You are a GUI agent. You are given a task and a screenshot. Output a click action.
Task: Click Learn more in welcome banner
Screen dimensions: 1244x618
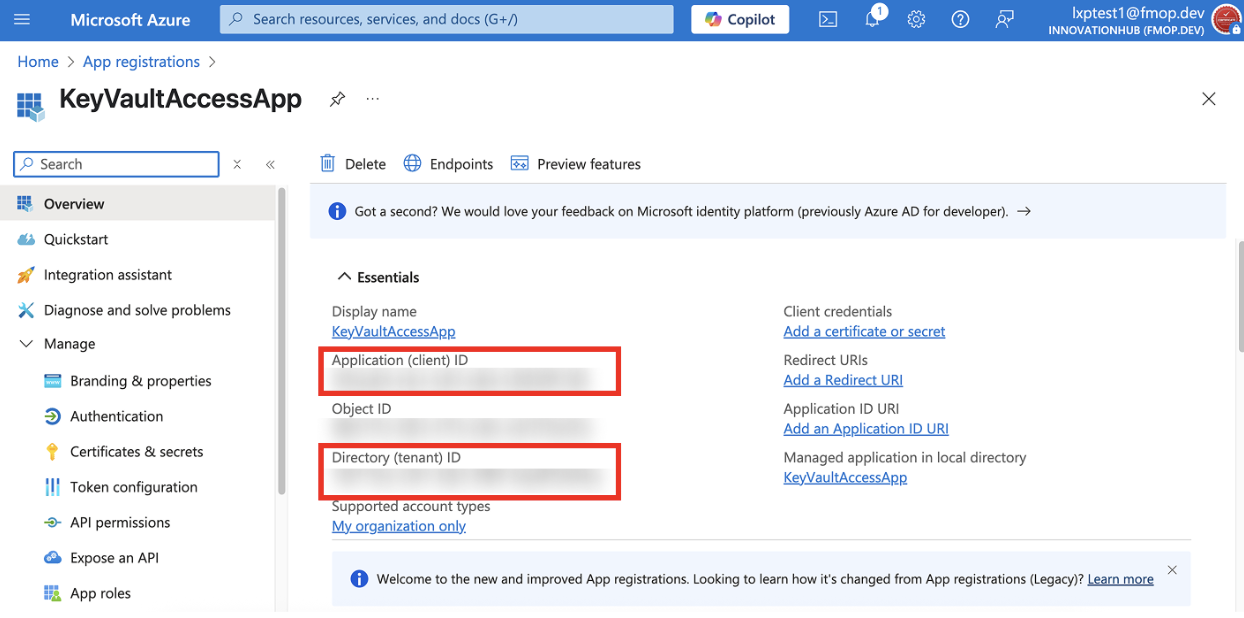click(x=1120, y=579)
